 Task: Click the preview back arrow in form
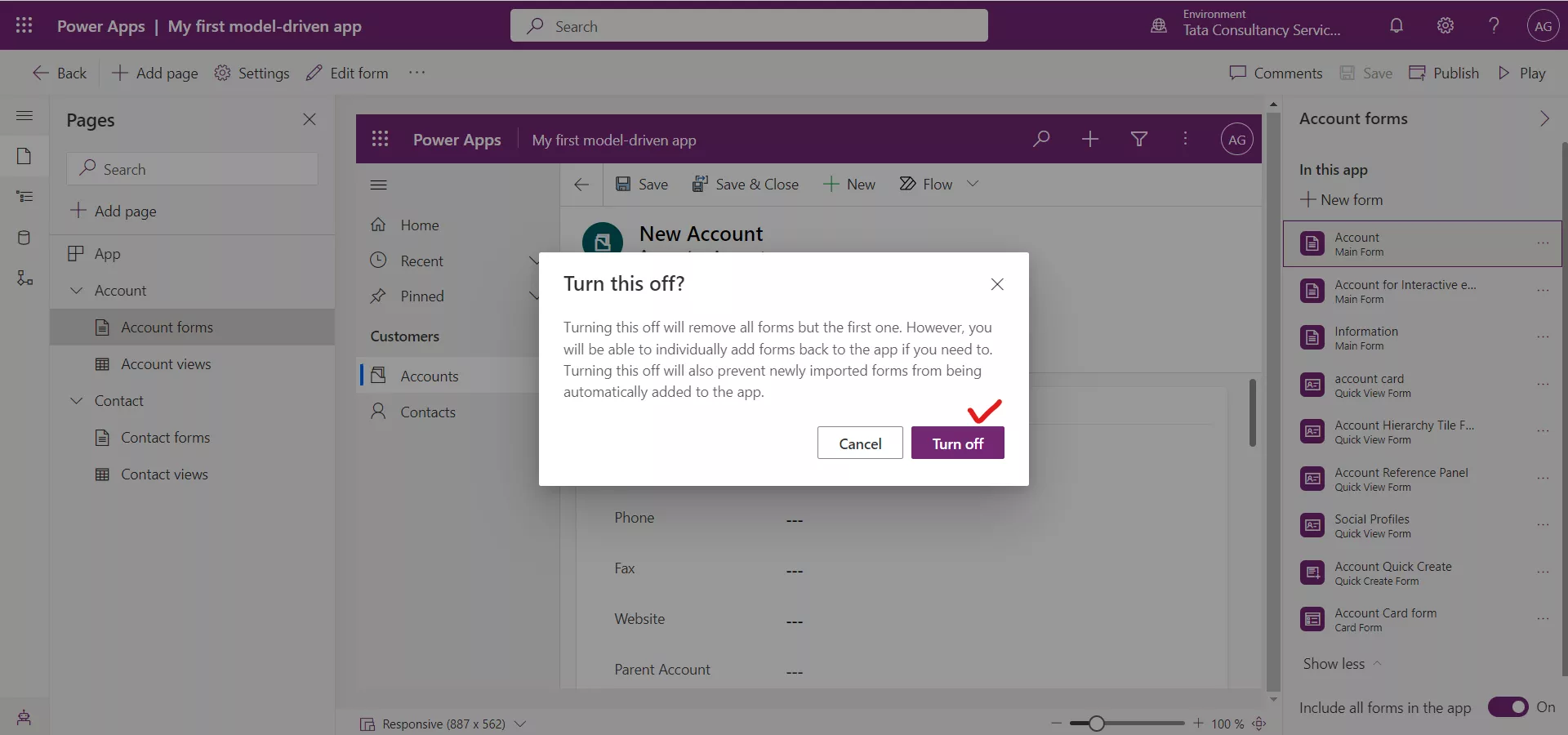coord(581,185)
